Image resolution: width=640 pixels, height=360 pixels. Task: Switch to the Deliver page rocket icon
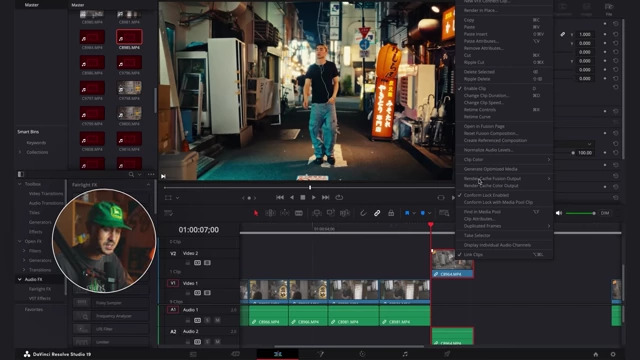click(447, 354)
